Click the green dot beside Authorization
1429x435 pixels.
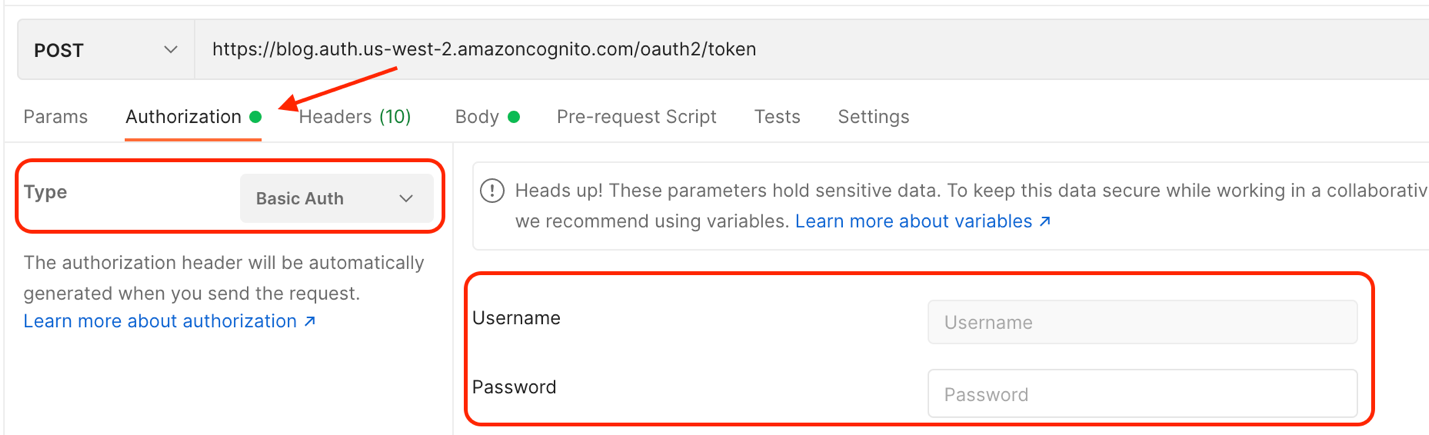tap(256, 117)
